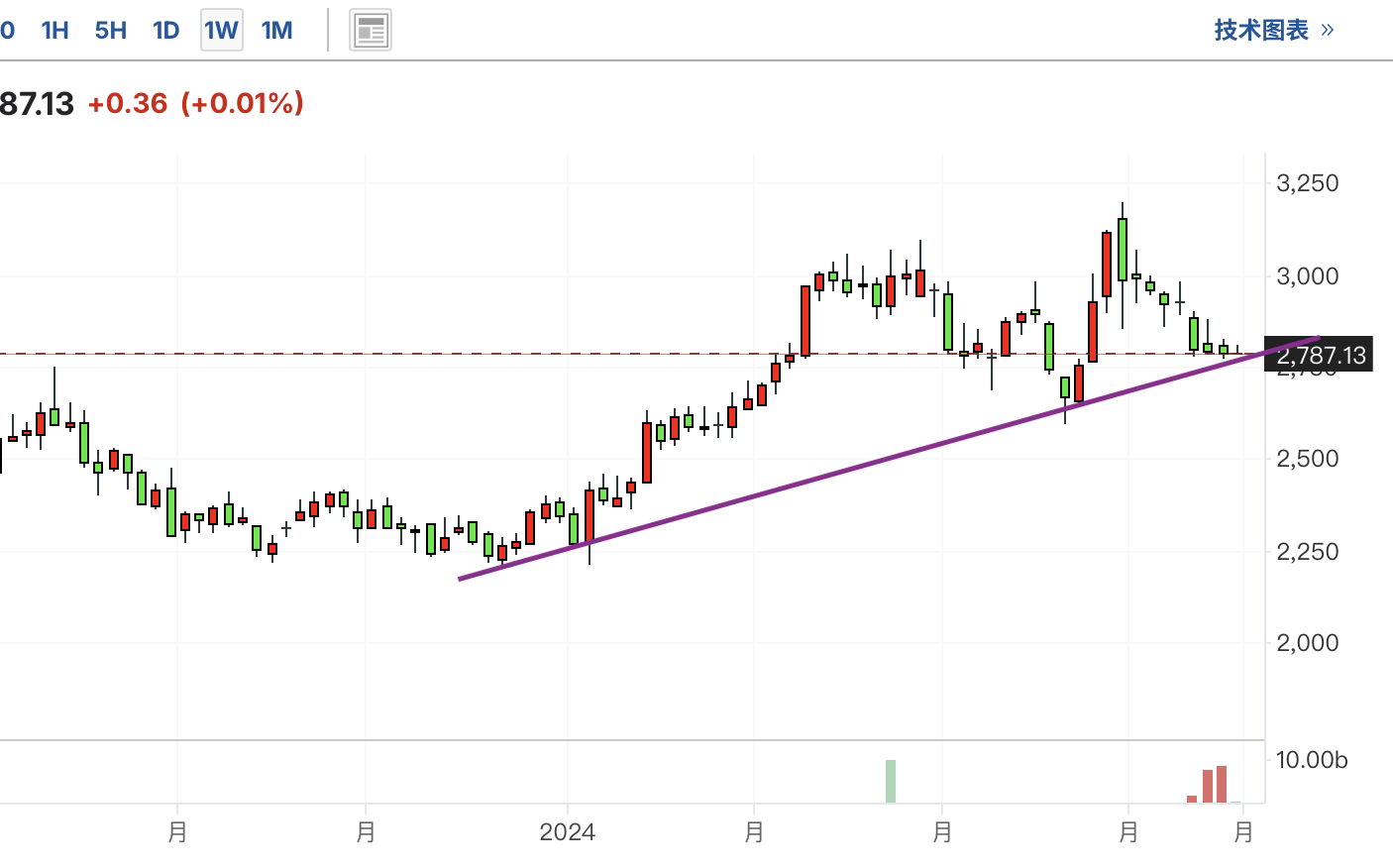The width and height of the screenshot is (1393, 868).
Task: Click the +0.36 price change value
Action: coord(128,103)
